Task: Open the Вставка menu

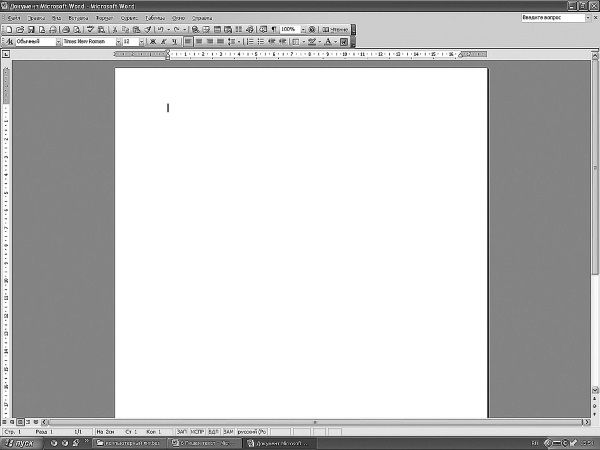Action: pyautogui.click(x=78, y=18)
